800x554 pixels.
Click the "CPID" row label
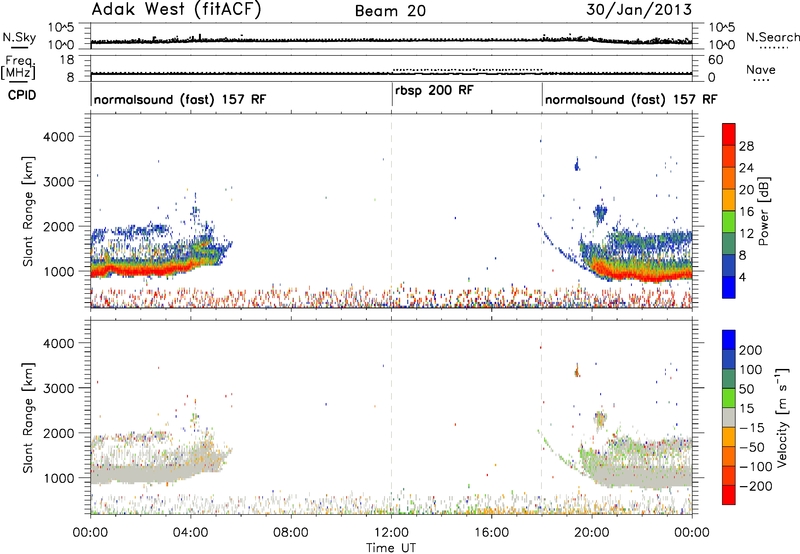(x=21, y=95)
